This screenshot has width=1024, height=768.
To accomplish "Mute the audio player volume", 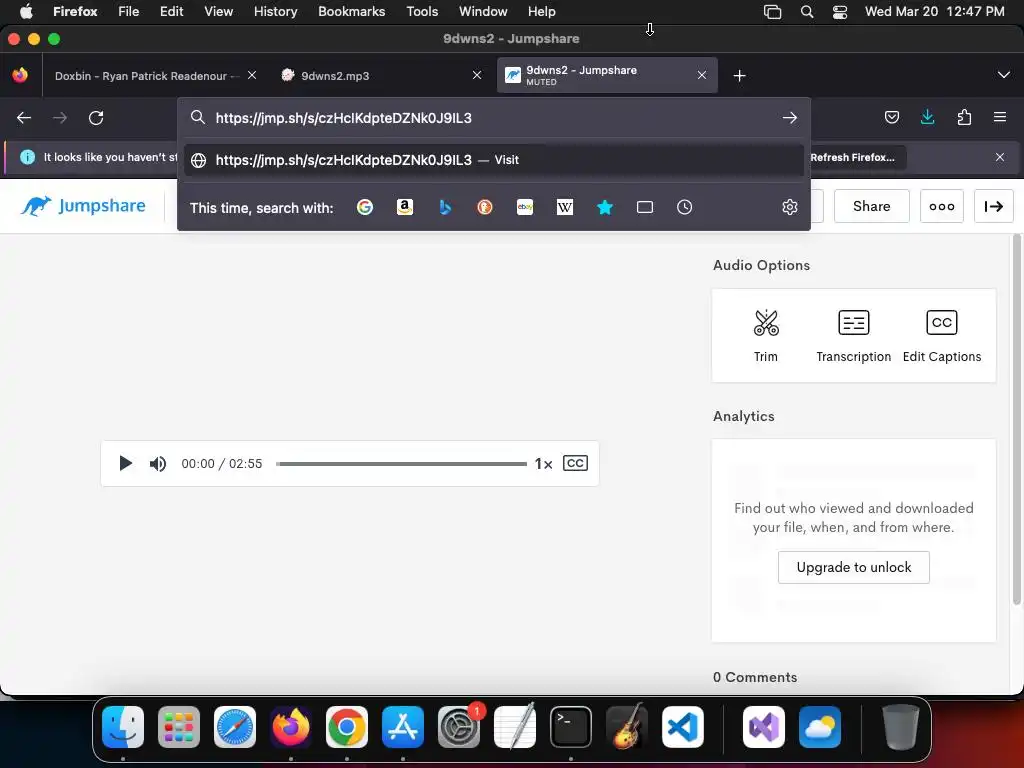I will tap(157, 464).
